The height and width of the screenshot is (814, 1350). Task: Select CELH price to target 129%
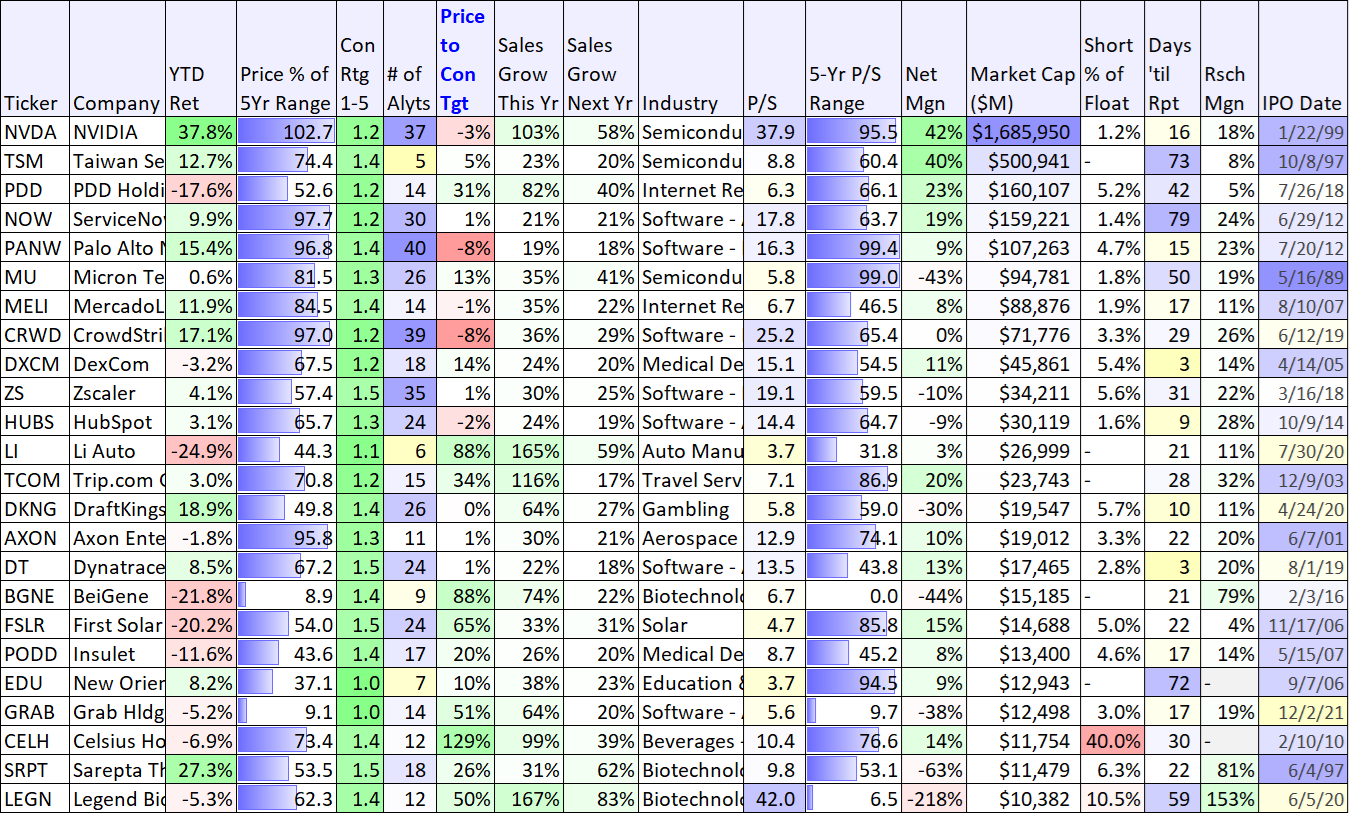pyautogui.click(x=463, y=741)
